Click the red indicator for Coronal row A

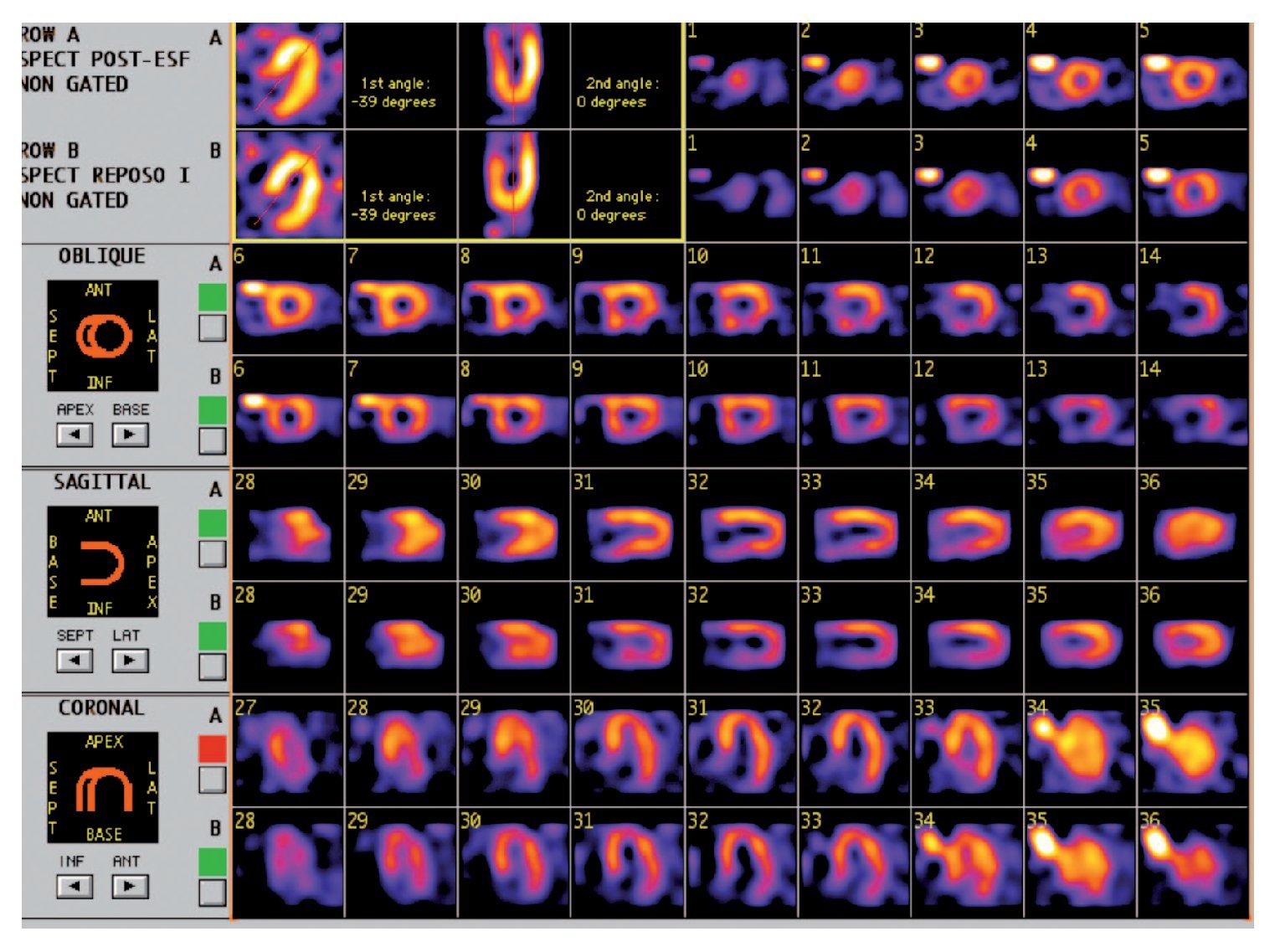coord(213,749)
